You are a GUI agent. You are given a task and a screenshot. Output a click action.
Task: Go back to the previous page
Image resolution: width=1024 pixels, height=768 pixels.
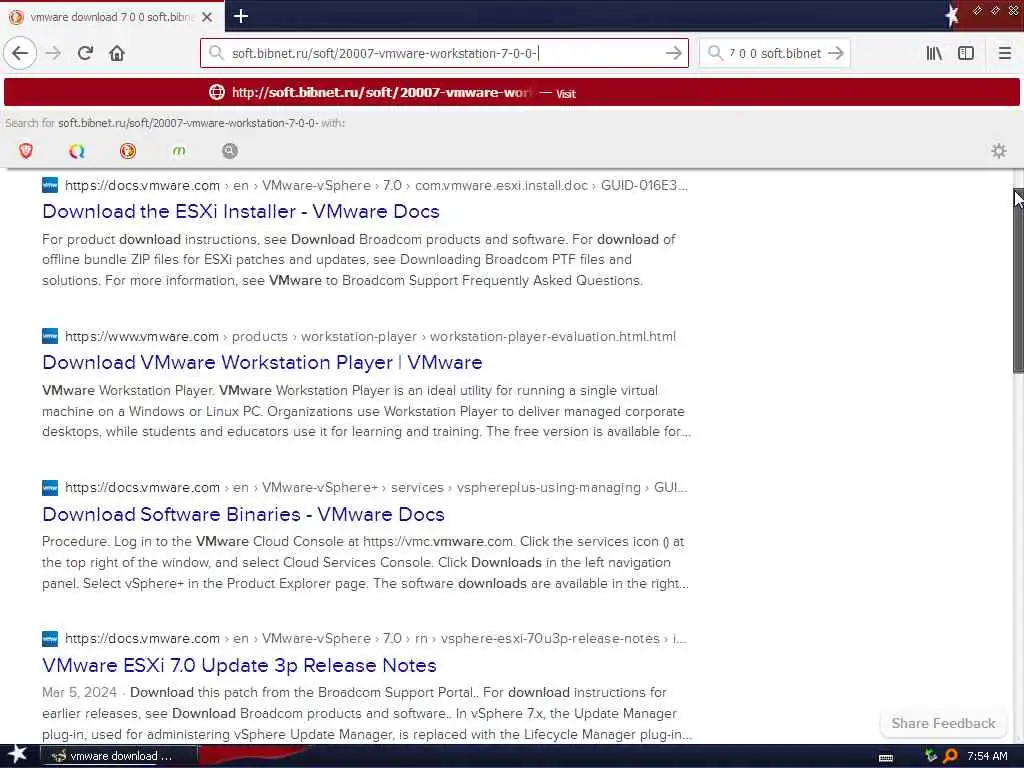point(20,53)
